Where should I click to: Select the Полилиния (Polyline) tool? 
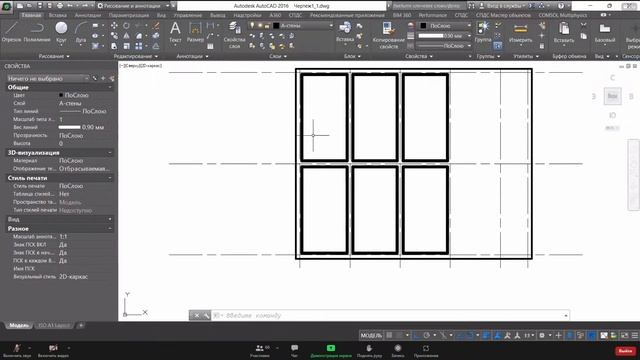37,32
